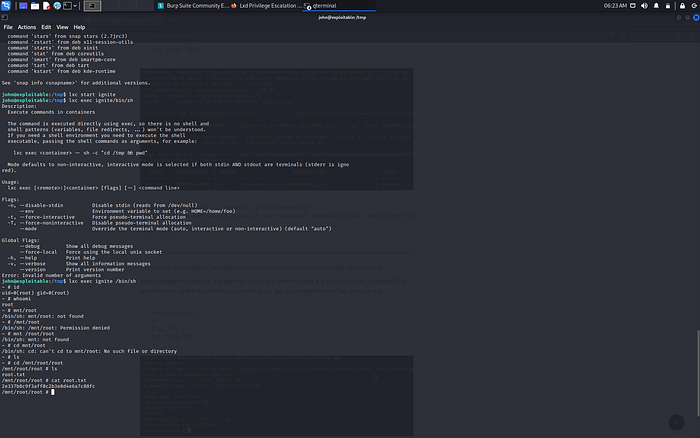
Task: Maximize the qterminal window
Action: point(688,17)
